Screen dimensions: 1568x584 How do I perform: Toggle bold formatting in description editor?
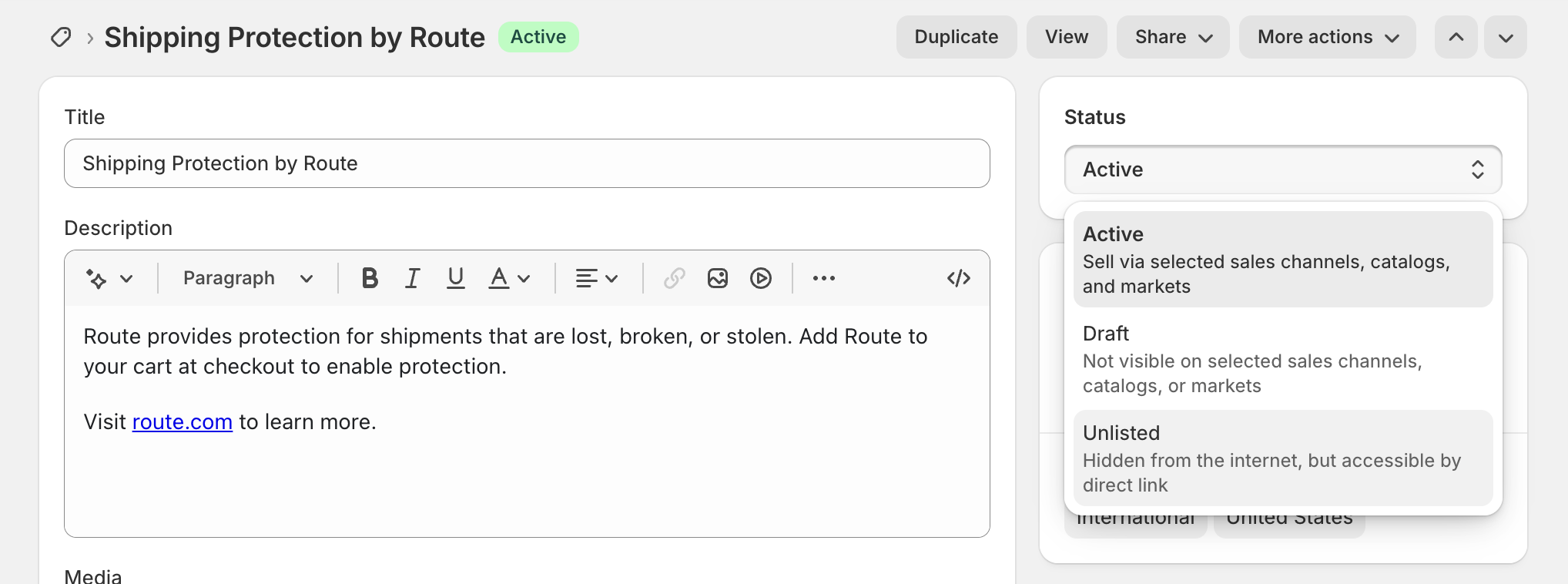pos(370,278)
